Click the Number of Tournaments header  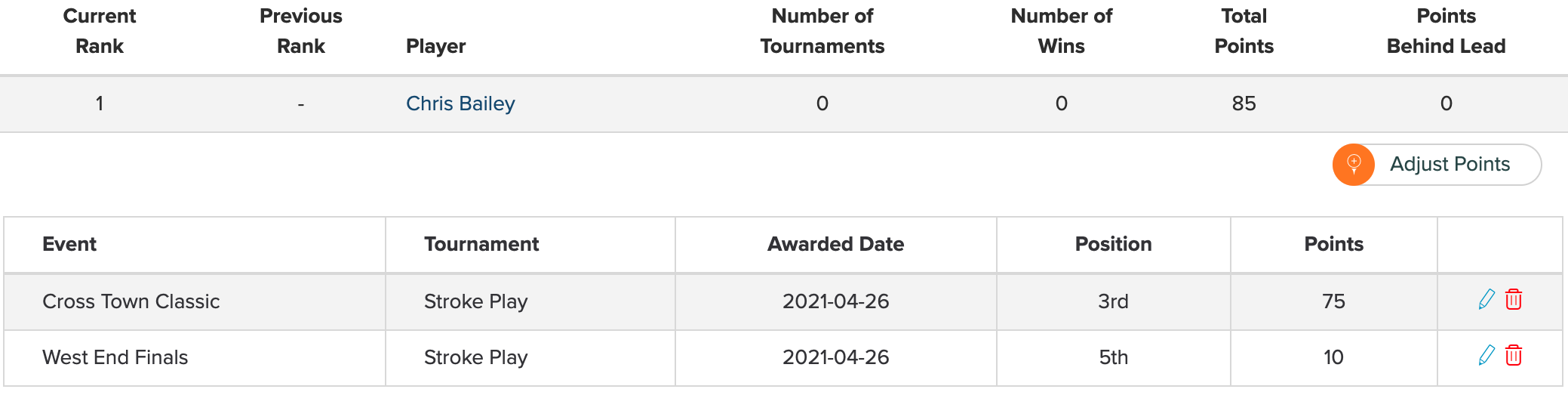(x=822, y=31)
